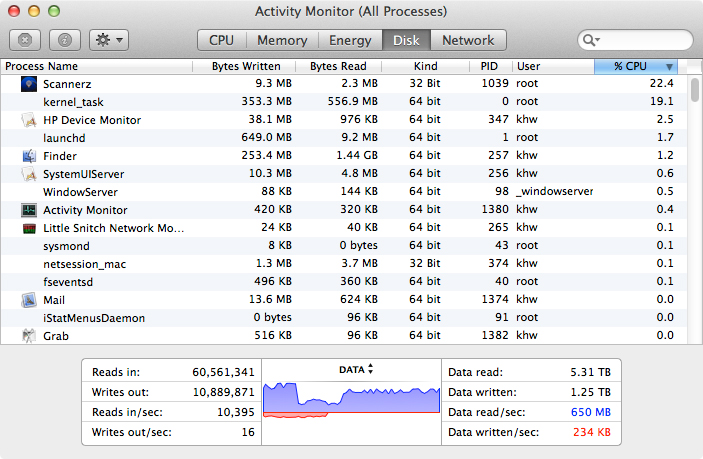Screen dimensions: 703x459
Task: Click the Reads in value 60,561,341
Action: click(223, 372)
